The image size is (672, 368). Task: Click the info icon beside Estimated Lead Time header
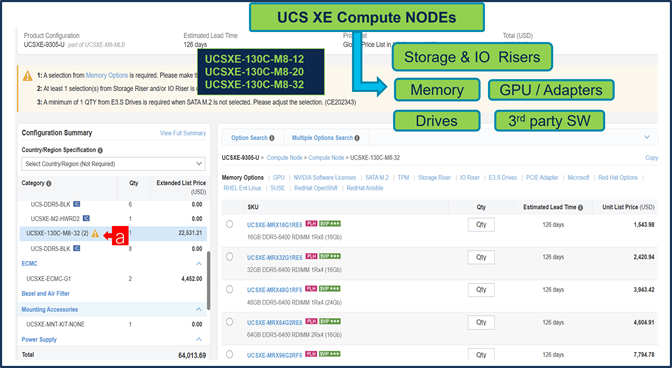point(580,207)
